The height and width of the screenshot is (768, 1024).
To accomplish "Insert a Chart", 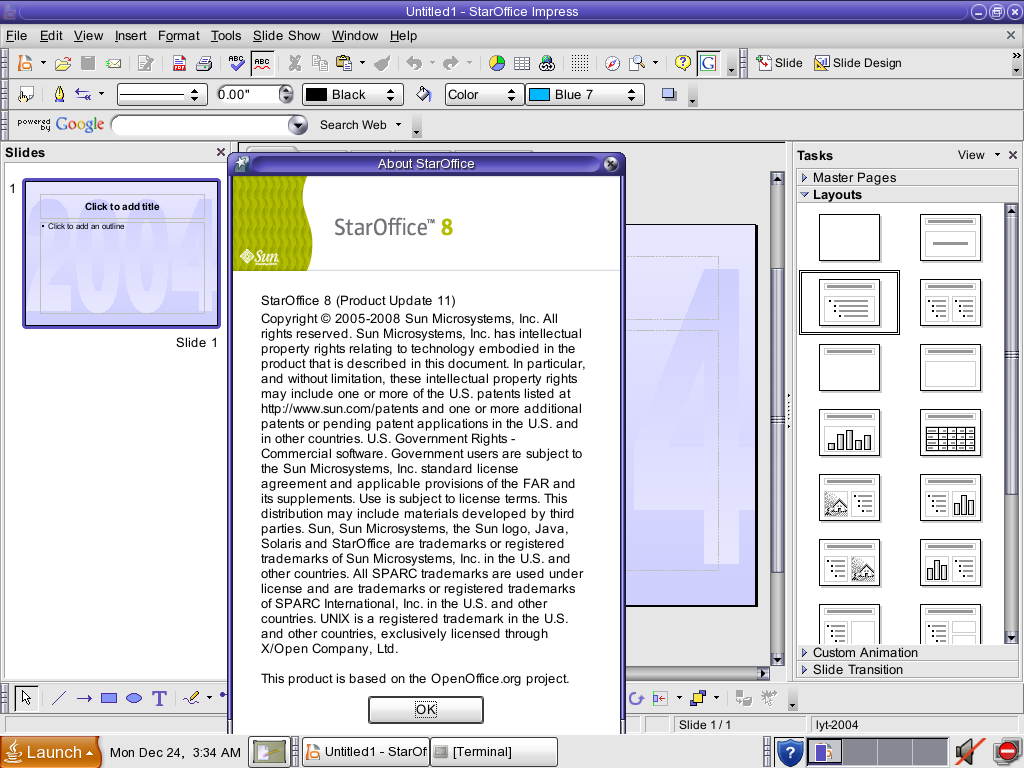I will [497, 63].
